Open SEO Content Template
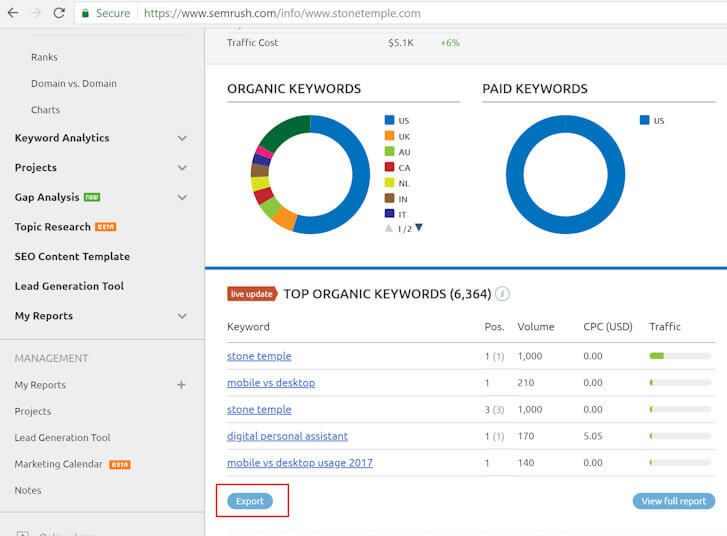 tap(72, 256)
